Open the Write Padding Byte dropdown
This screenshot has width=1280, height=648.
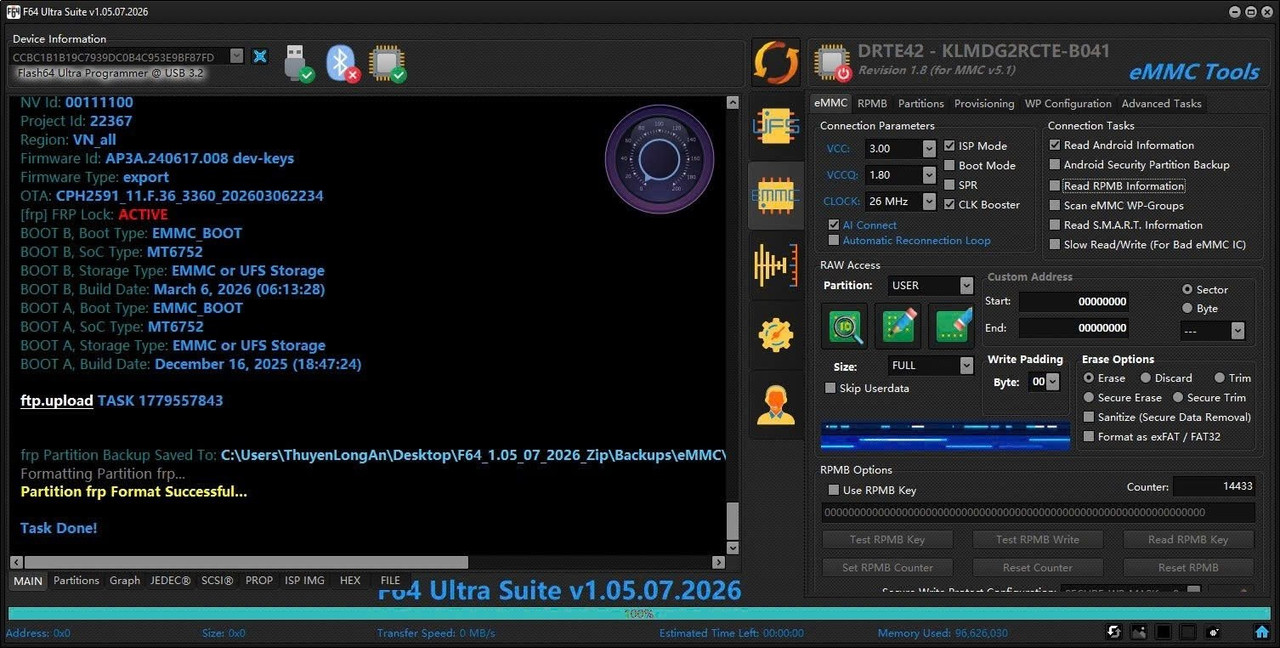[x=1052, y=382]
